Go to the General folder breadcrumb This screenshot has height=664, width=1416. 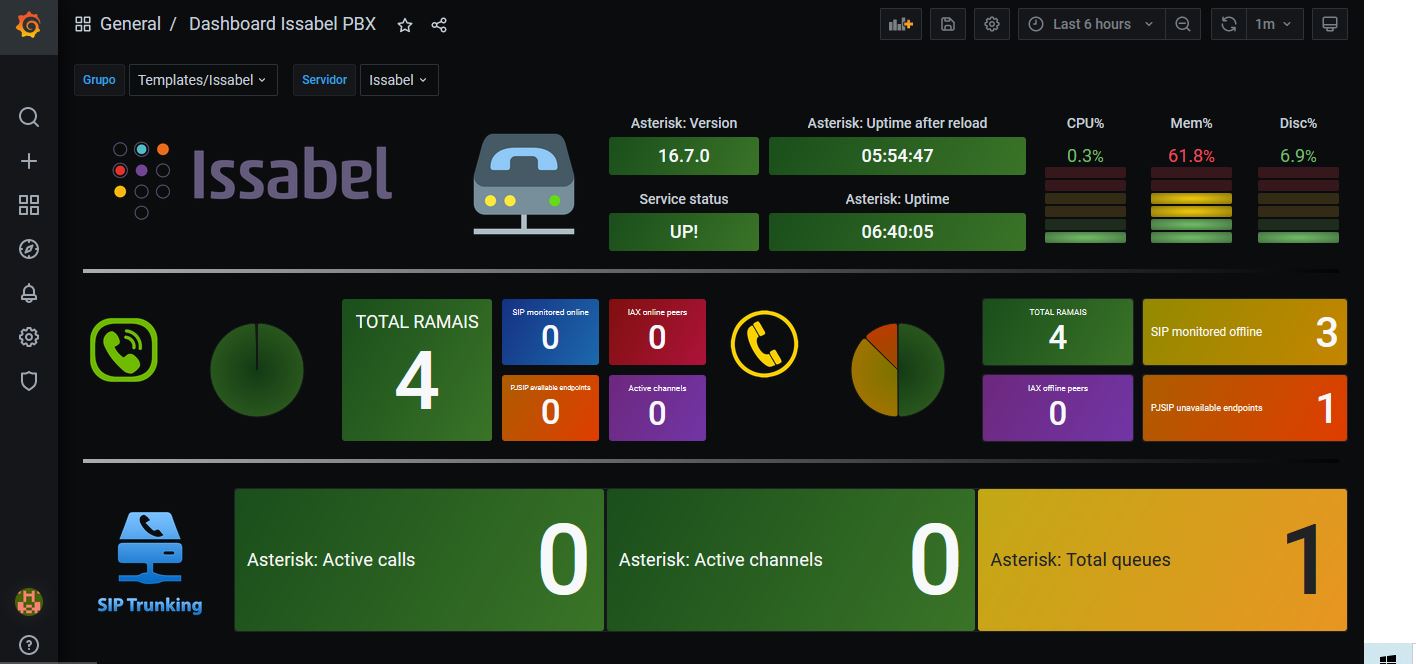click(130, 24)
